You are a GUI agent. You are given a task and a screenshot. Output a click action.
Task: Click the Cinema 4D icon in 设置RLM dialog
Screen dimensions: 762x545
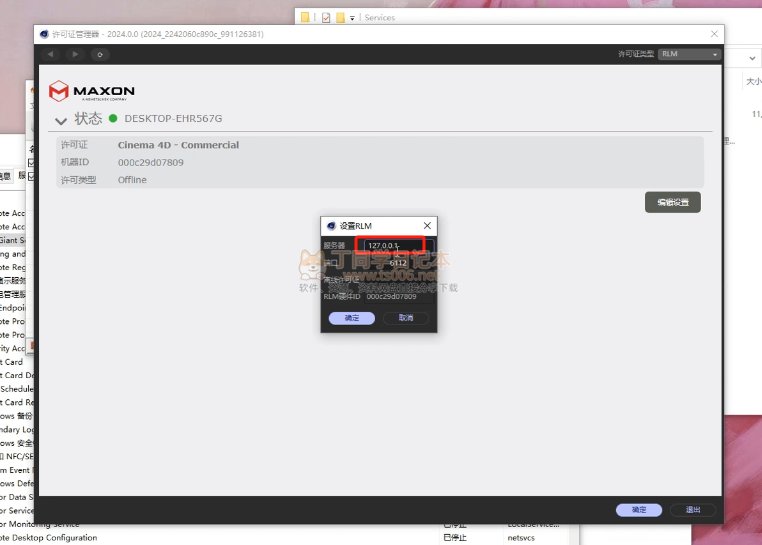[331, 226]
